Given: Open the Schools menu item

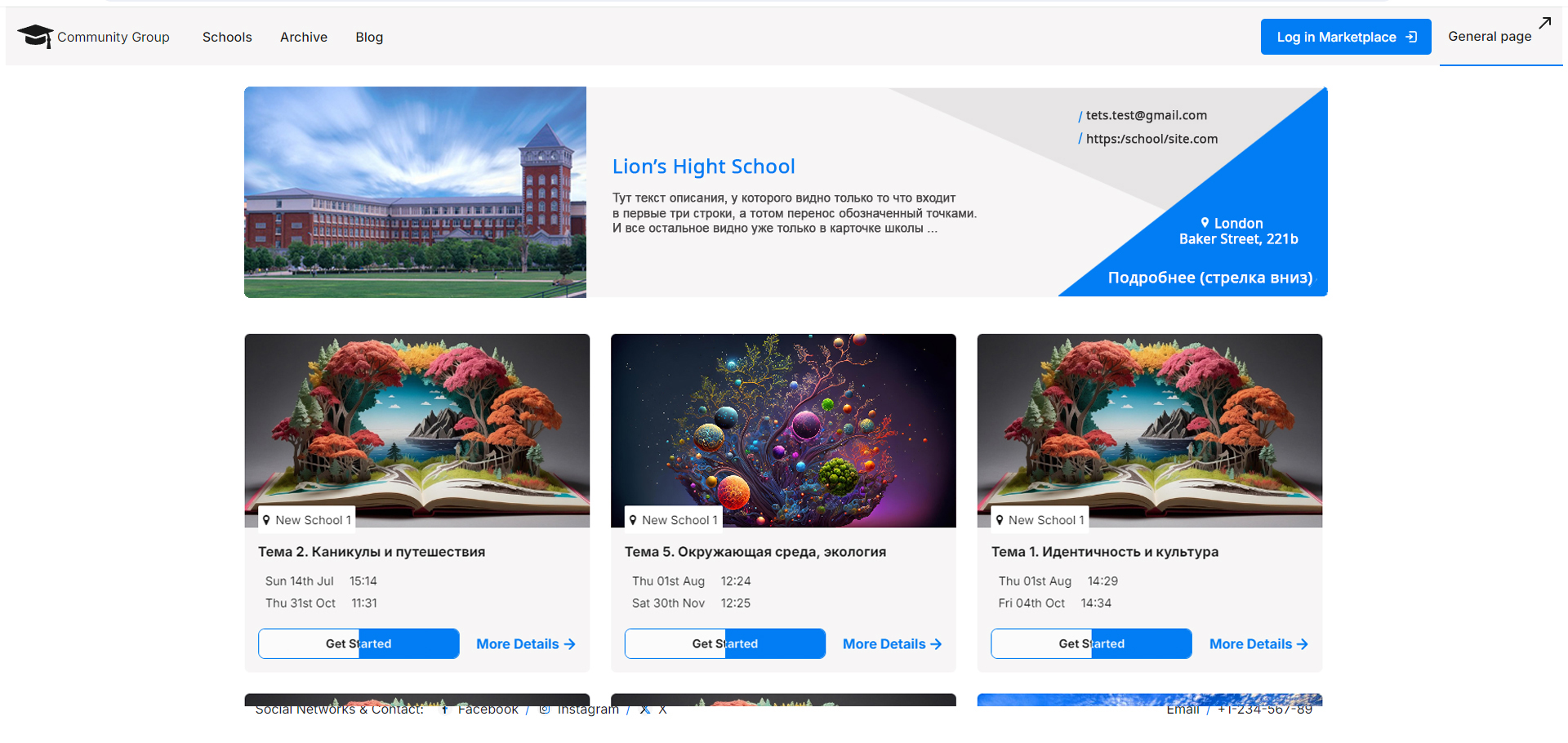Looking at the screenshot, I should pyautogui.click(x=227, y=37).
